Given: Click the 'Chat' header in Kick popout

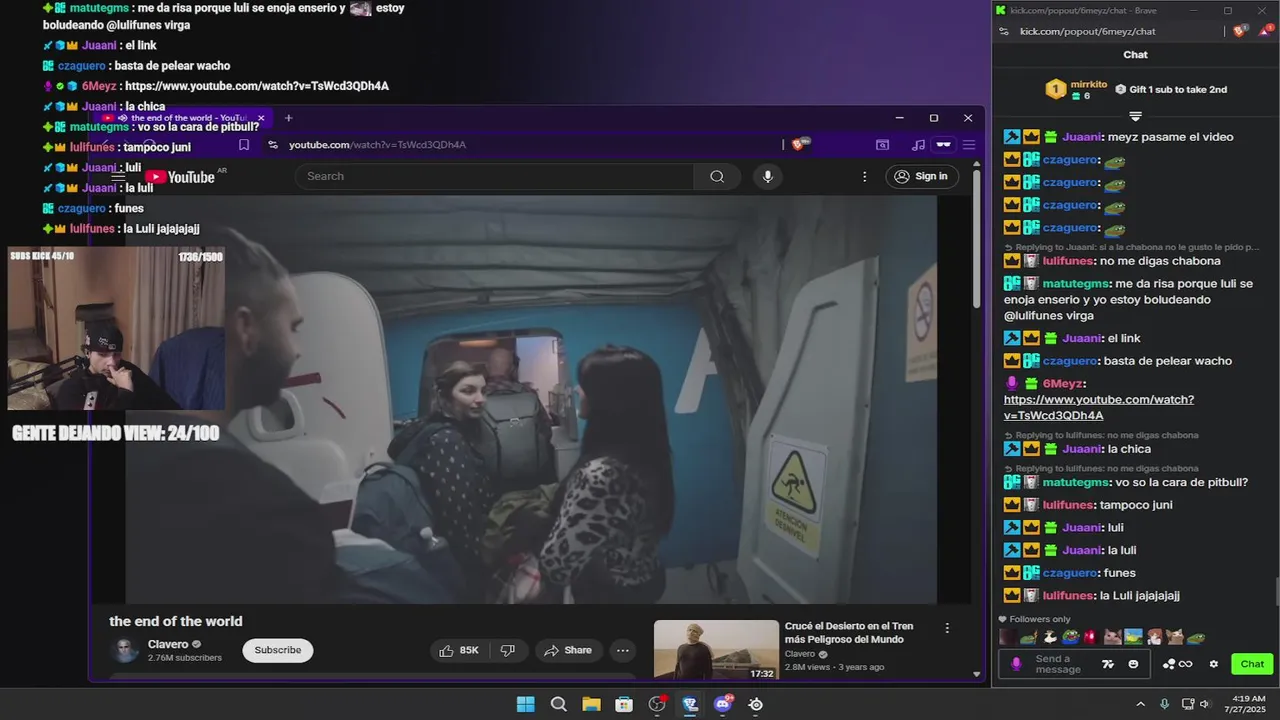Looking at the screenshot, I should coord(1135,55).
